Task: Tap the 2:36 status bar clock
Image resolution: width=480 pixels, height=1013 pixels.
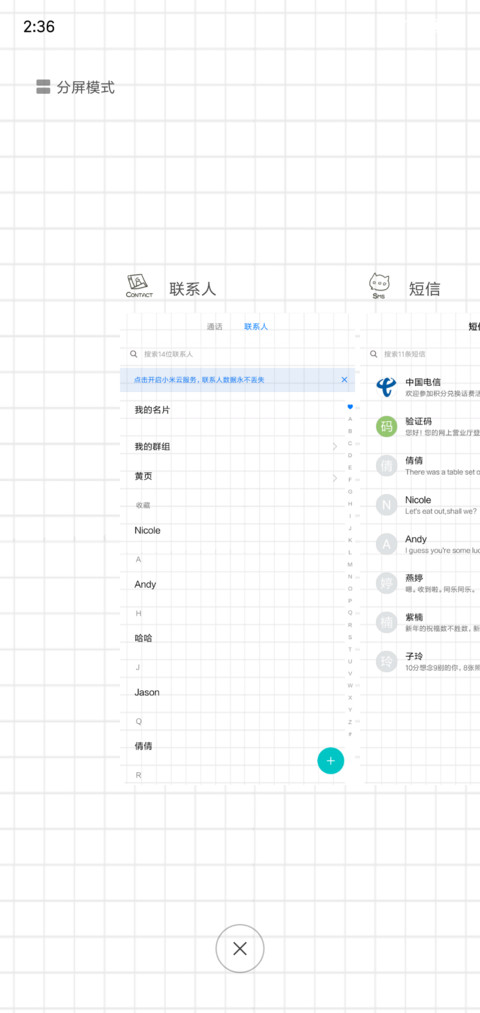Action: (39, 26)
